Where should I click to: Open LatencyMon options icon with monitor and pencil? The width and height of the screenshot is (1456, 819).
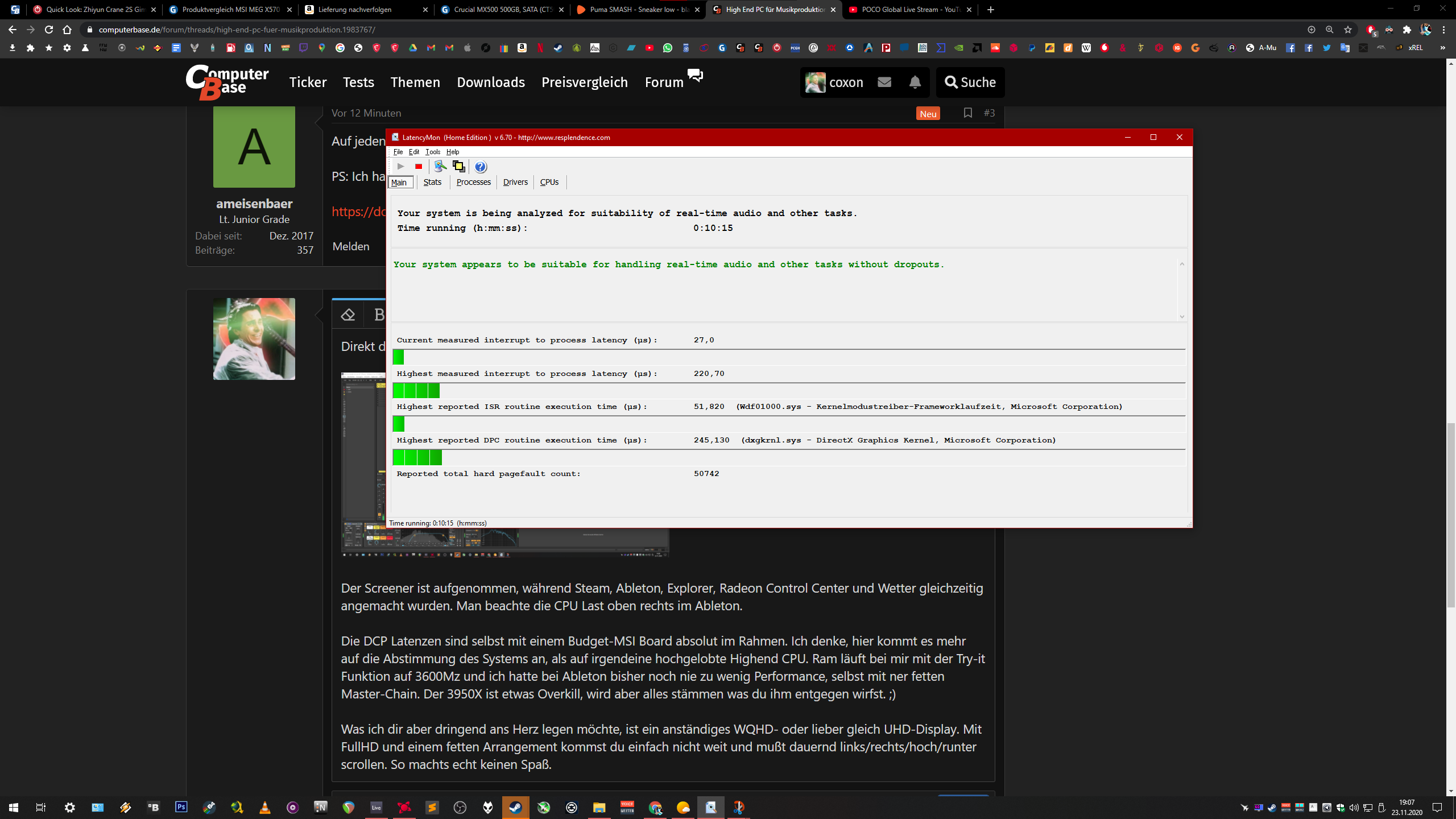440,167
